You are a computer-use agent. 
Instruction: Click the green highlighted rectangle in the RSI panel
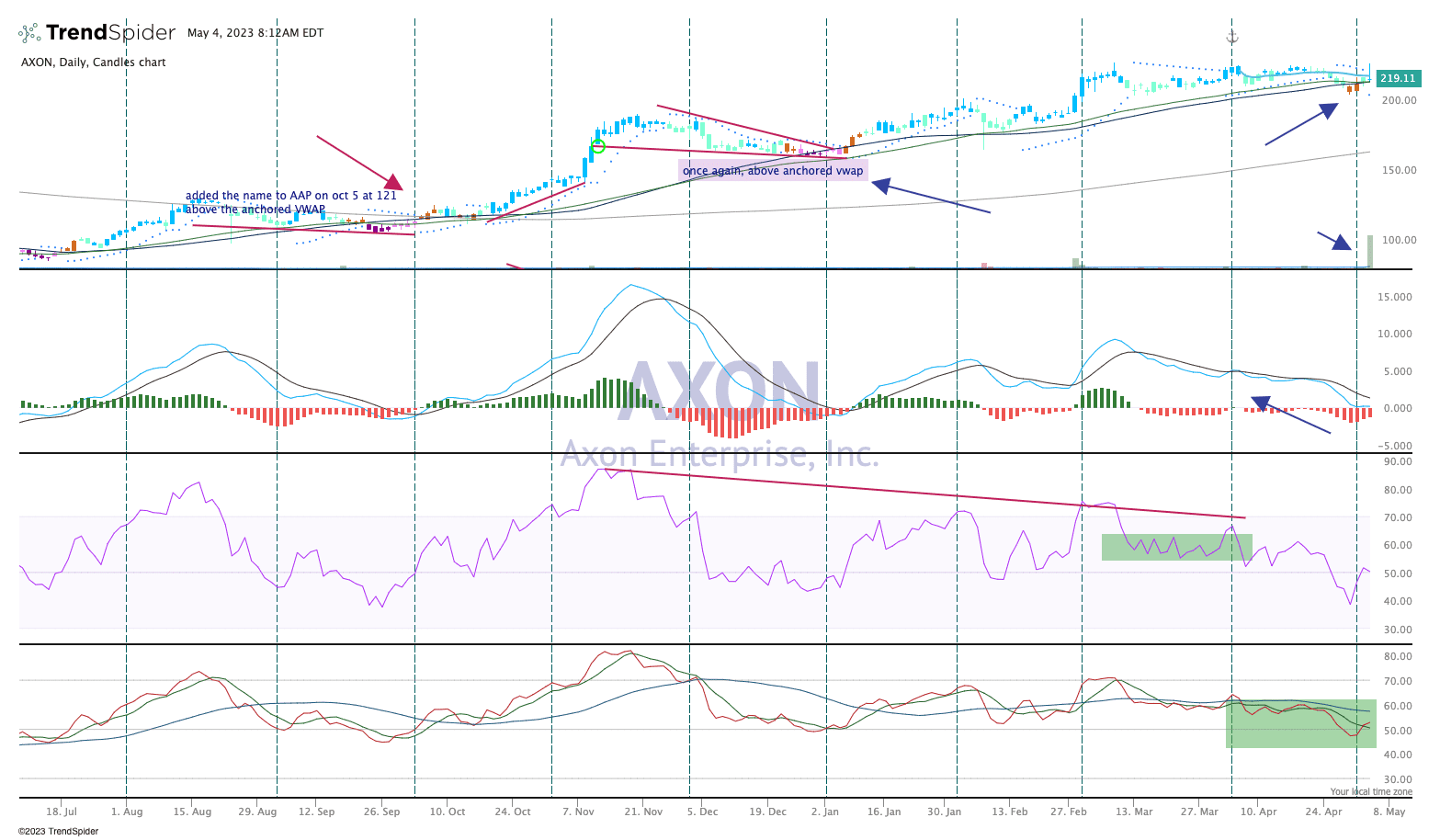[x=1176, y=547]
